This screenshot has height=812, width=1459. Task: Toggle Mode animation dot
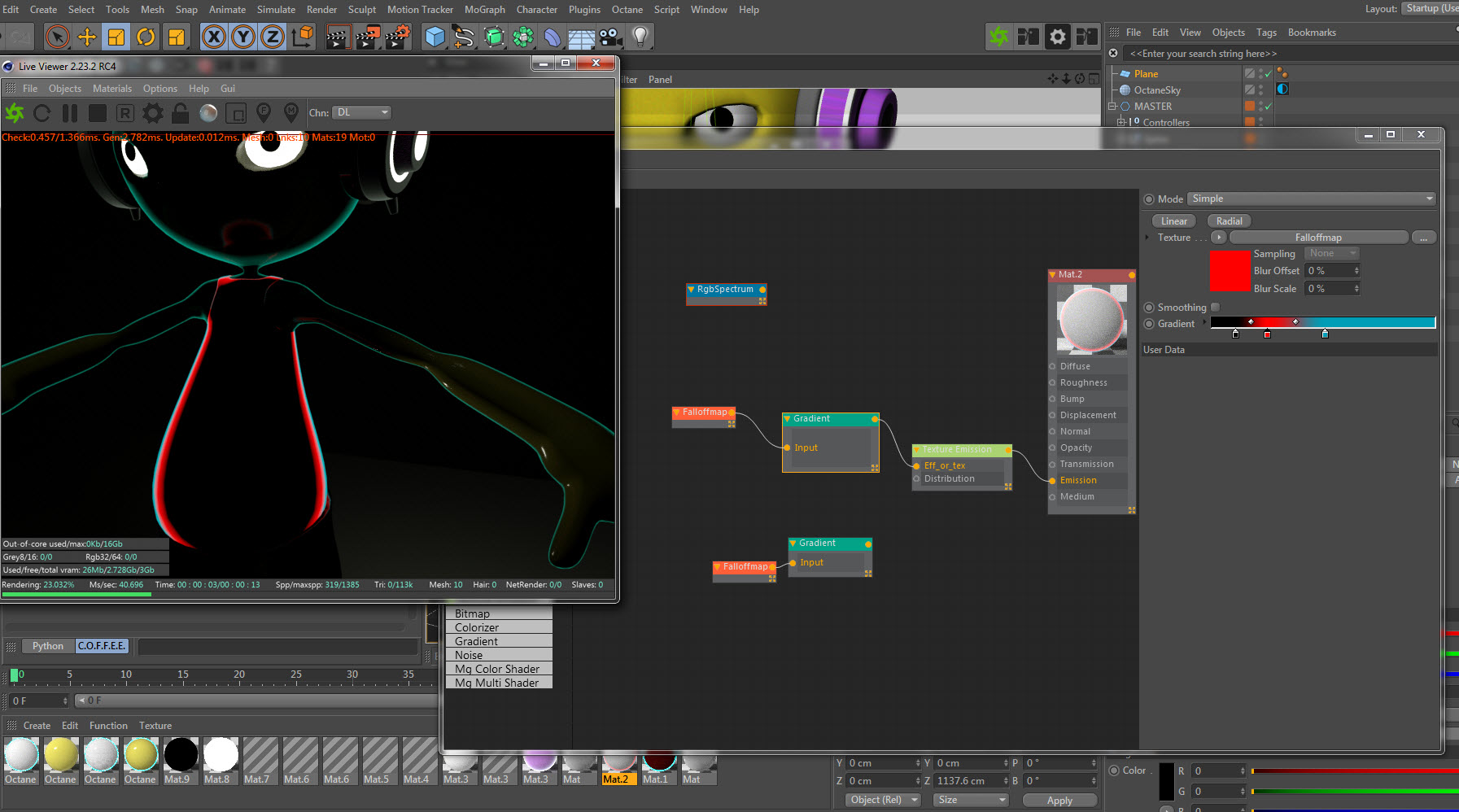click(x=1149, y=199)
